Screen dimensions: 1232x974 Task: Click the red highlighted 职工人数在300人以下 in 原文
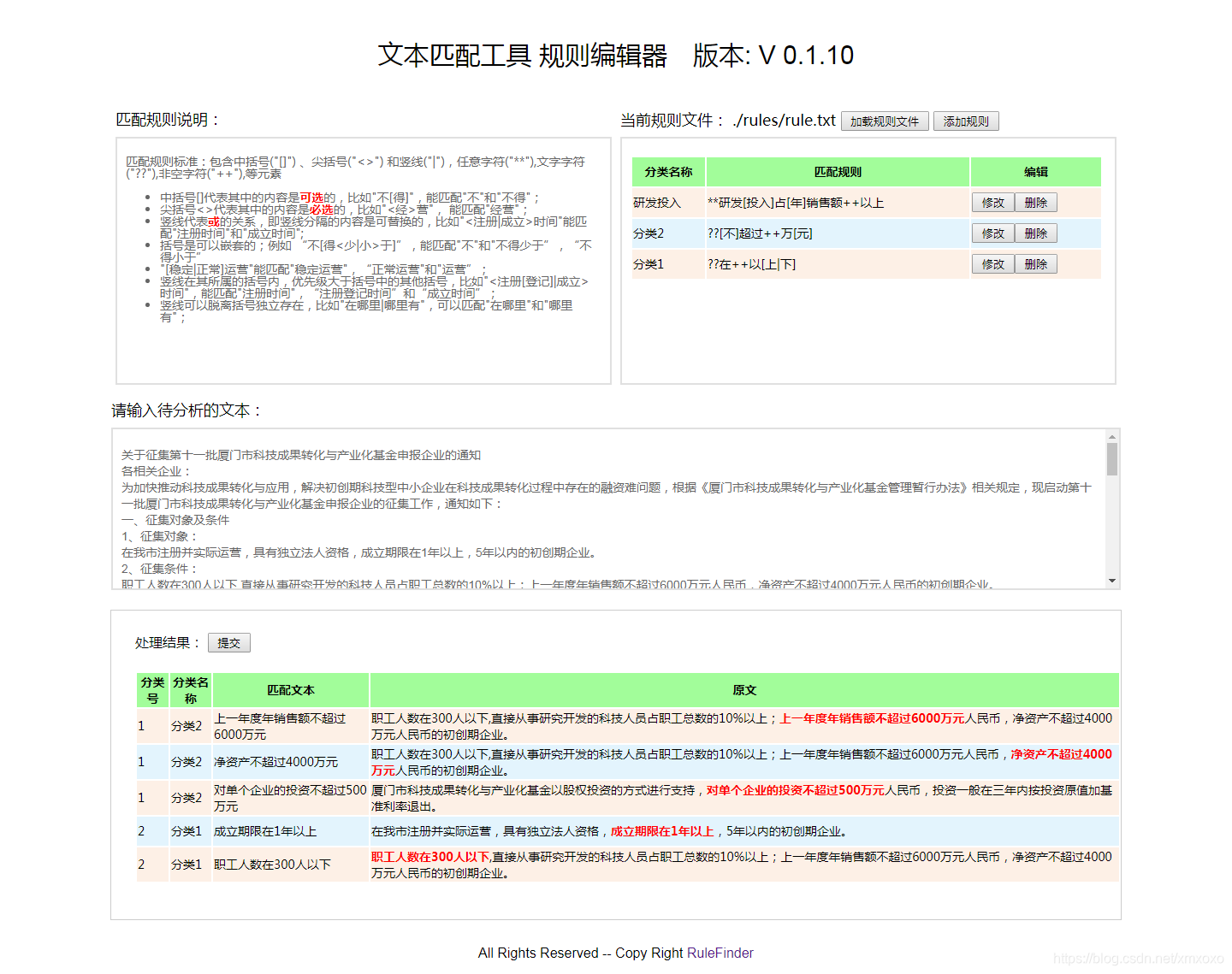pos(430,857)
